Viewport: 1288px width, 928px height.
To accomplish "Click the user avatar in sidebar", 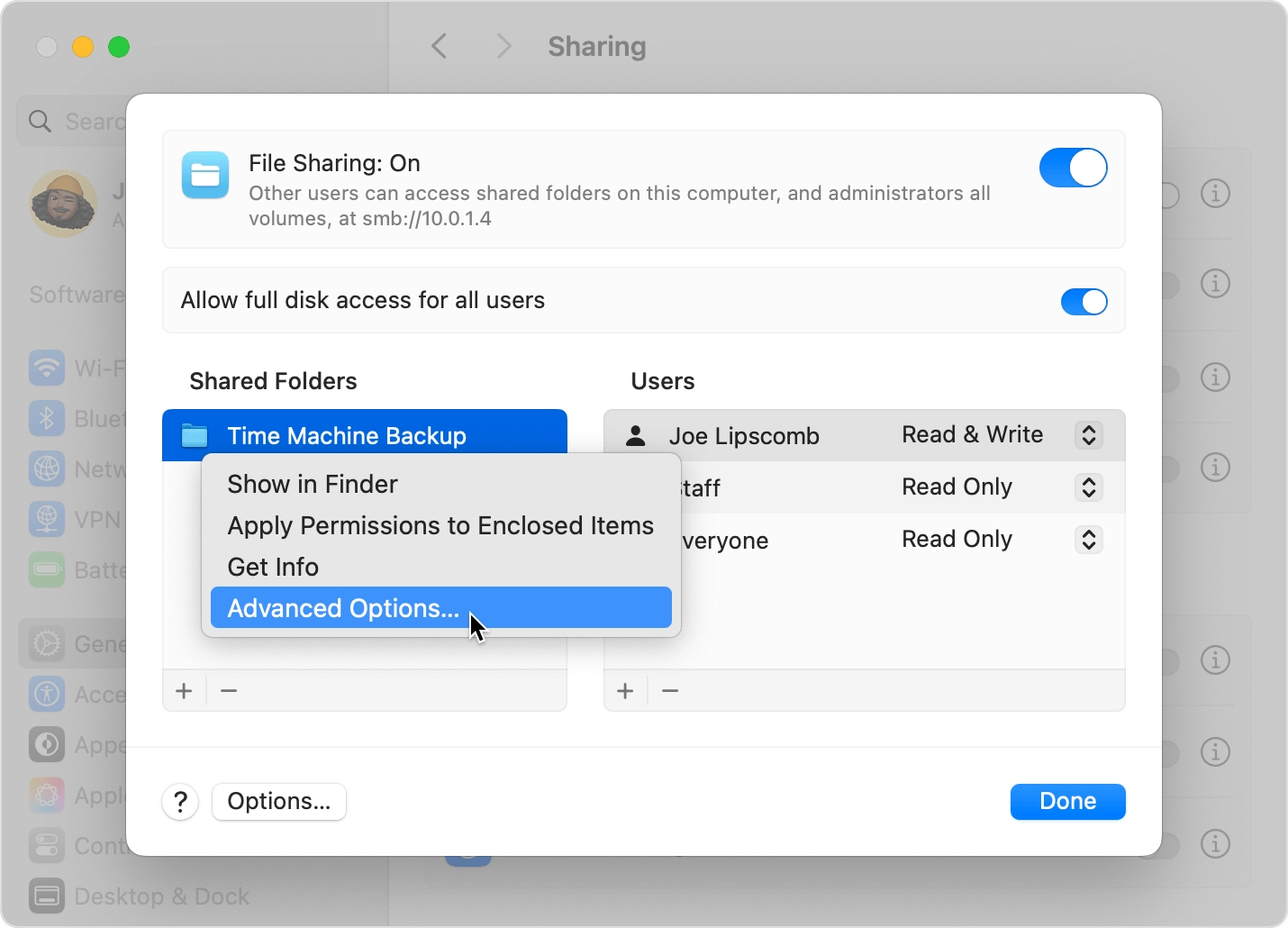I will [x=63, y=203].
